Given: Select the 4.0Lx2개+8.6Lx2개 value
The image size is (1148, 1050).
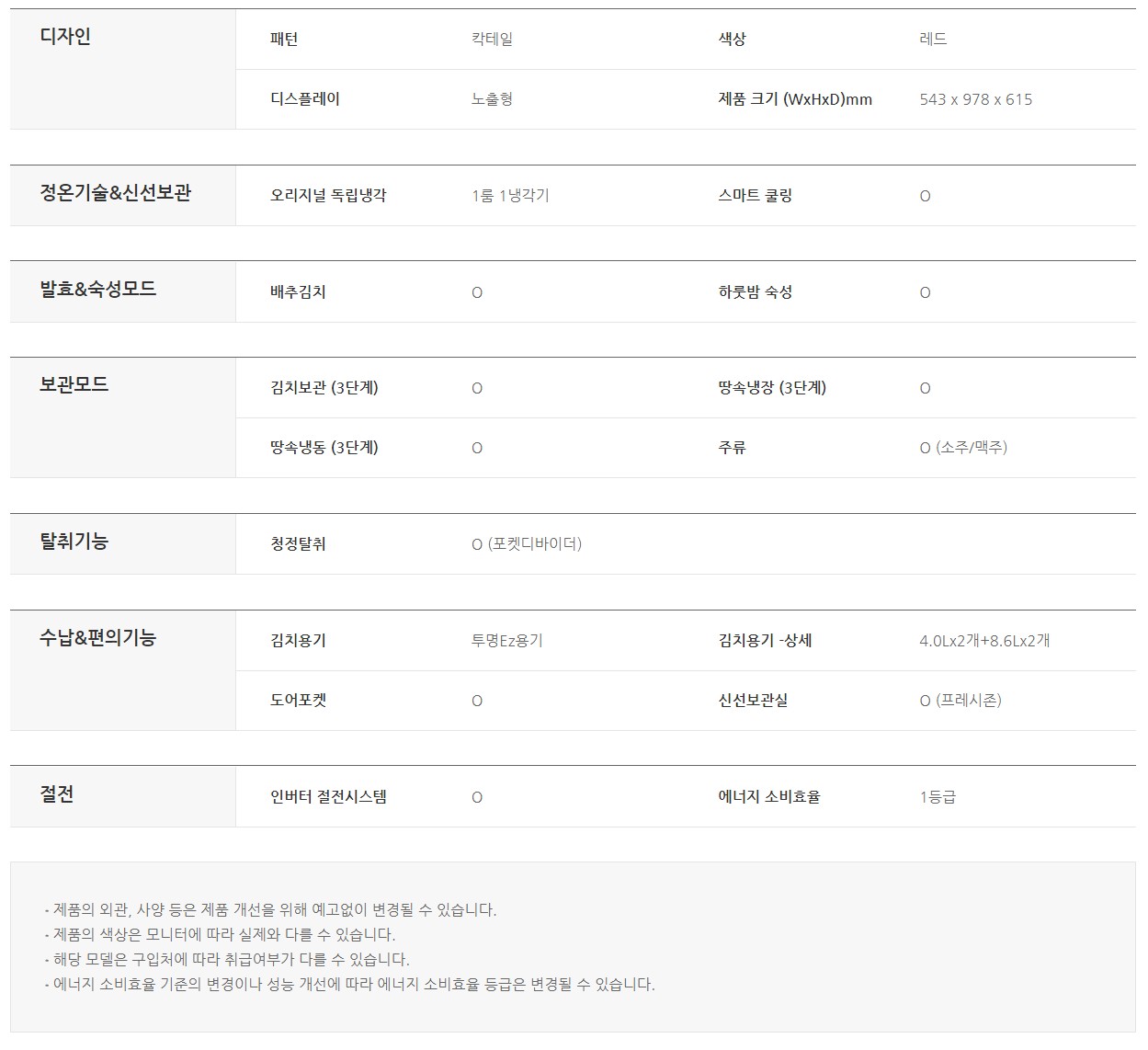Looking at the screenshot, I should 984,641.
